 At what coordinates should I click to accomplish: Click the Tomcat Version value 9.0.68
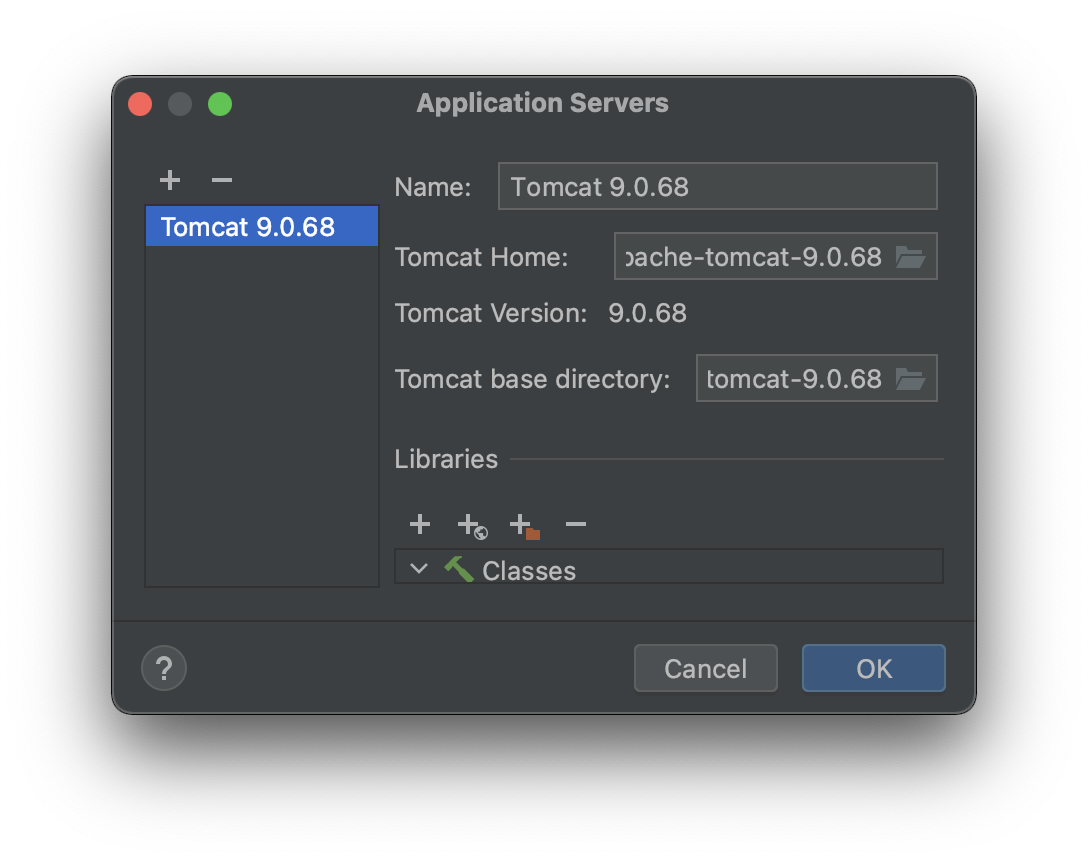click(647, 313)
